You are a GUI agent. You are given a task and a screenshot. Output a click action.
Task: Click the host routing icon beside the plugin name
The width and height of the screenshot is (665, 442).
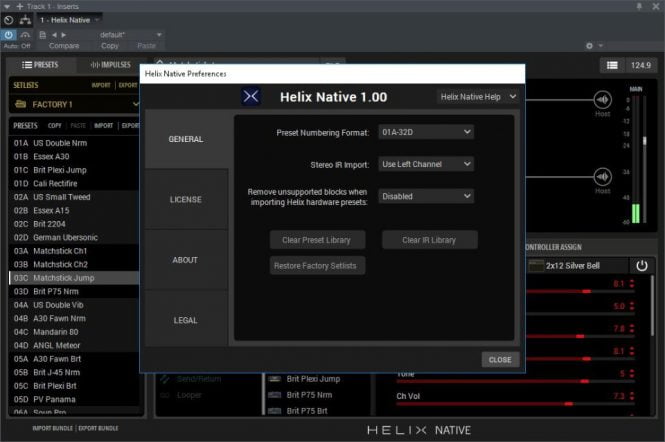[25, 20]
